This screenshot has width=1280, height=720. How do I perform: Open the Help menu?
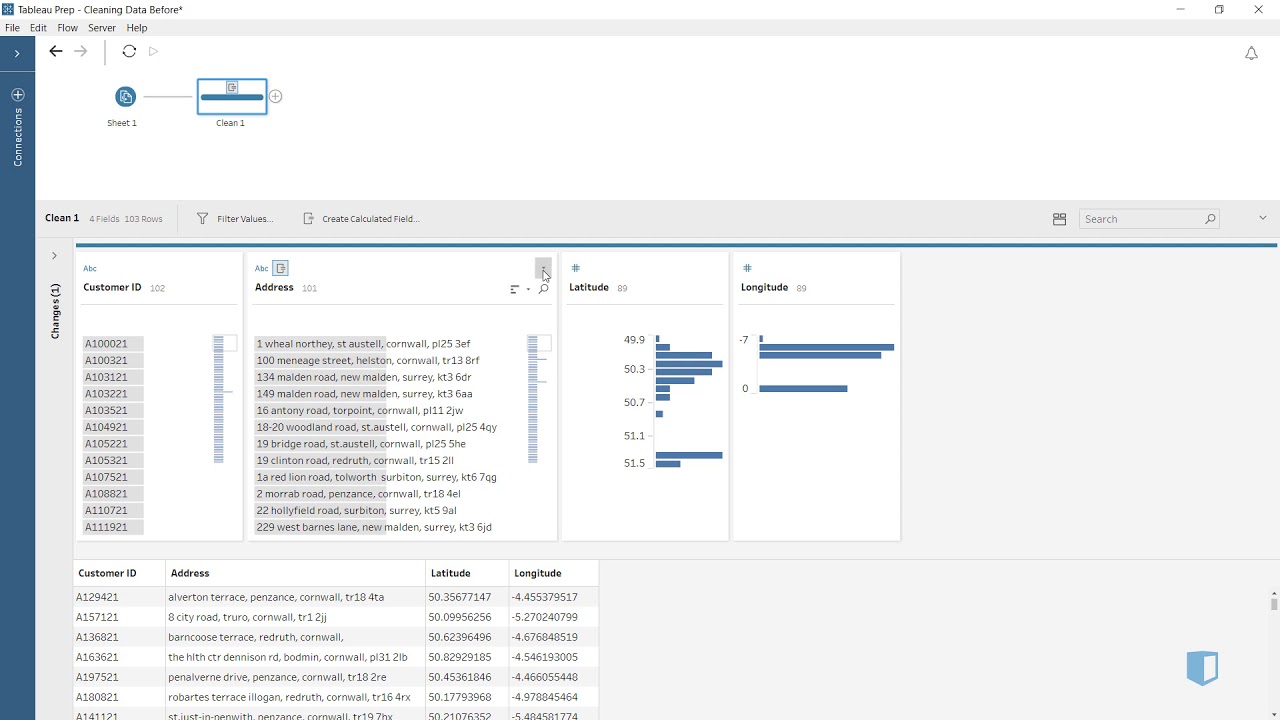tap(137, 28)
